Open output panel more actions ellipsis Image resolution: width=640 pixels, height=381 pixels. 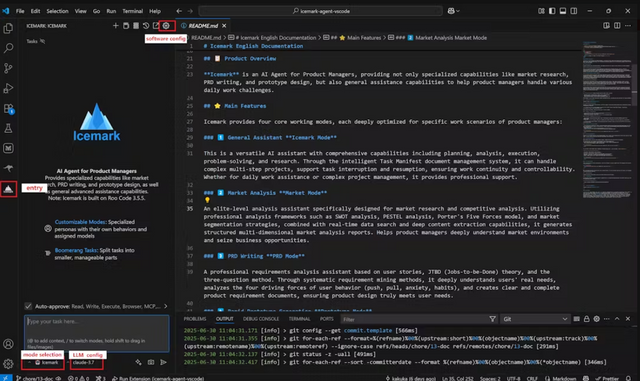[607, 319]
